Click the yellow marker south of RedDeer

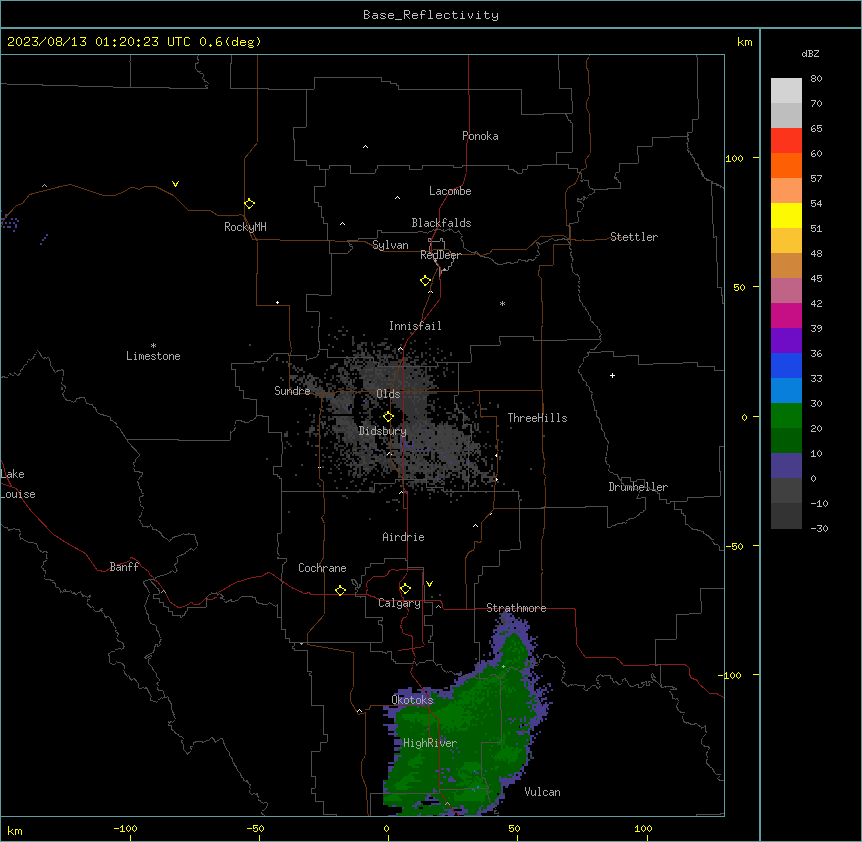point(426,281)
